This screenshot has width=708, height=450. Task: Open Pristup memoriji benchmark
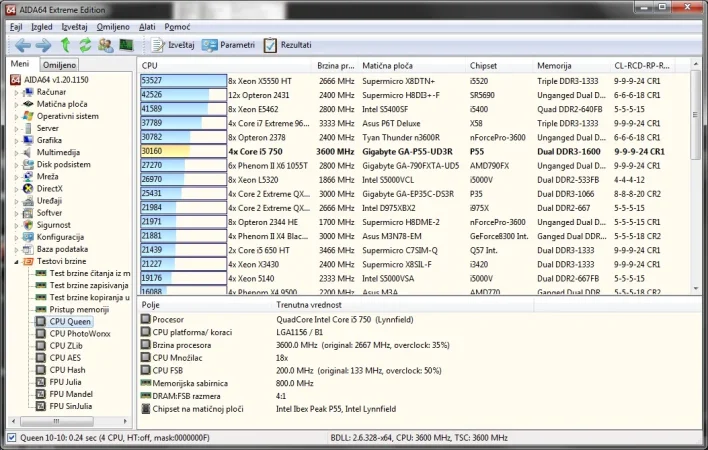tap(79, 310)
